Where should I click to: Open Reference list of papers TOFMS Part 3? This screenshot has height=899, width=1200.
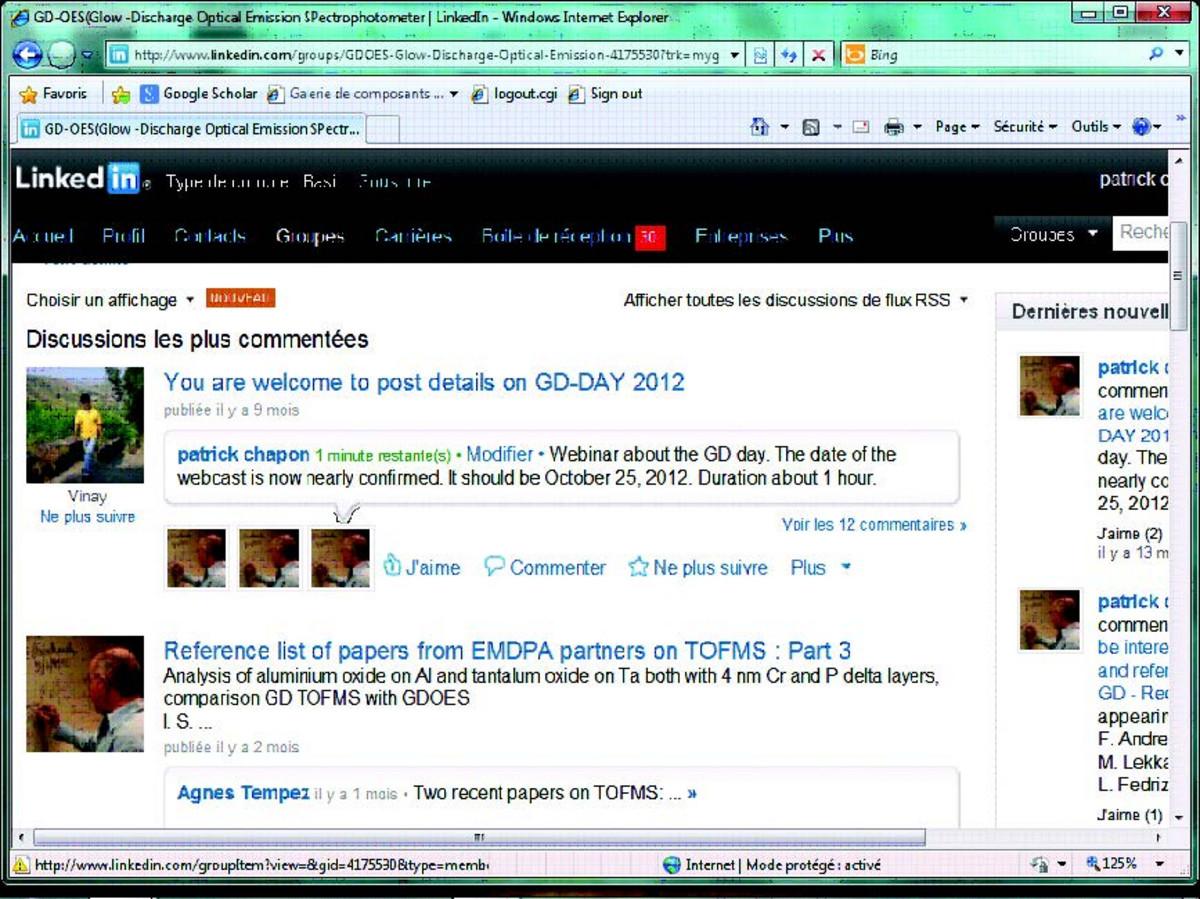coord(508,651)
